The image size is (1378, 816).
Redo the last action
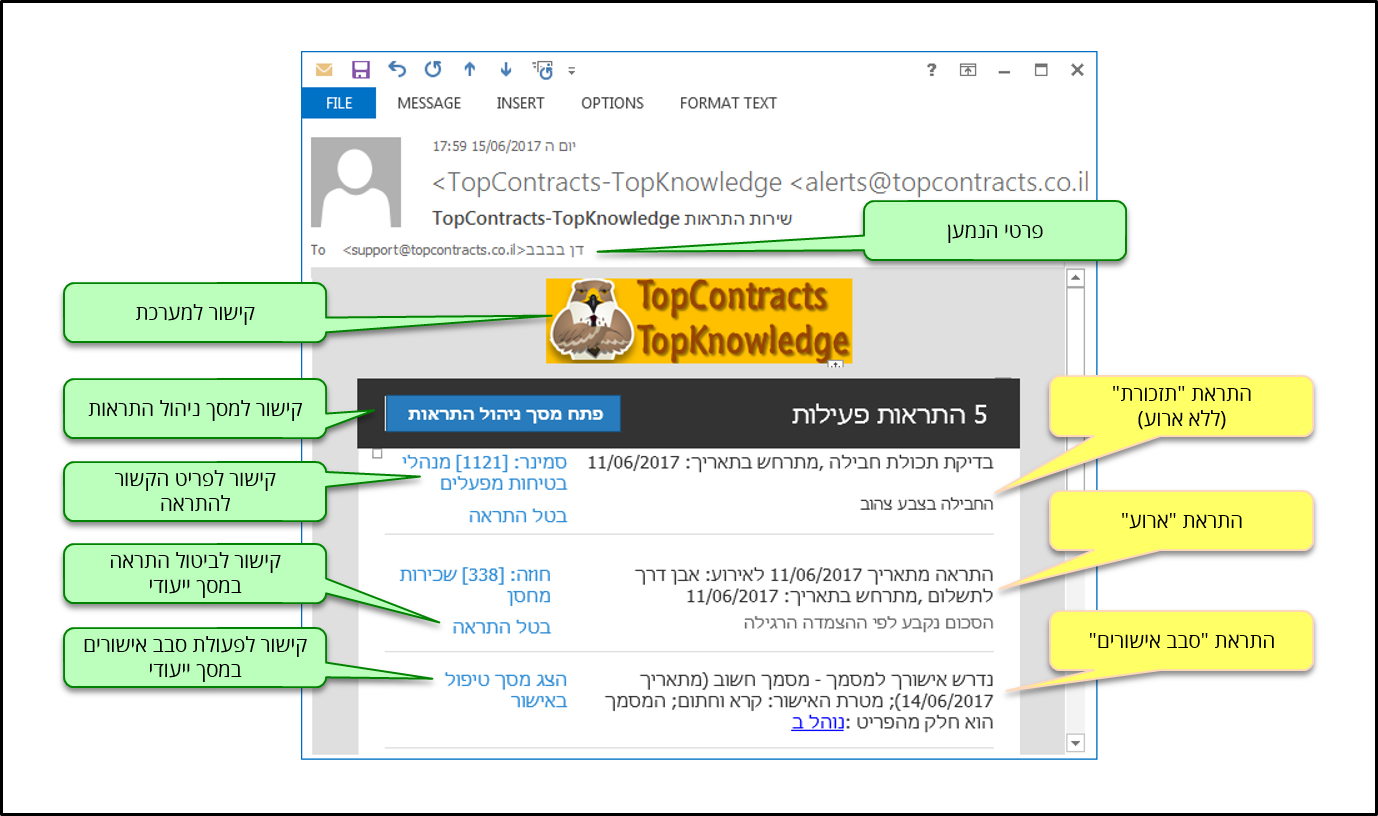point(433,70)
